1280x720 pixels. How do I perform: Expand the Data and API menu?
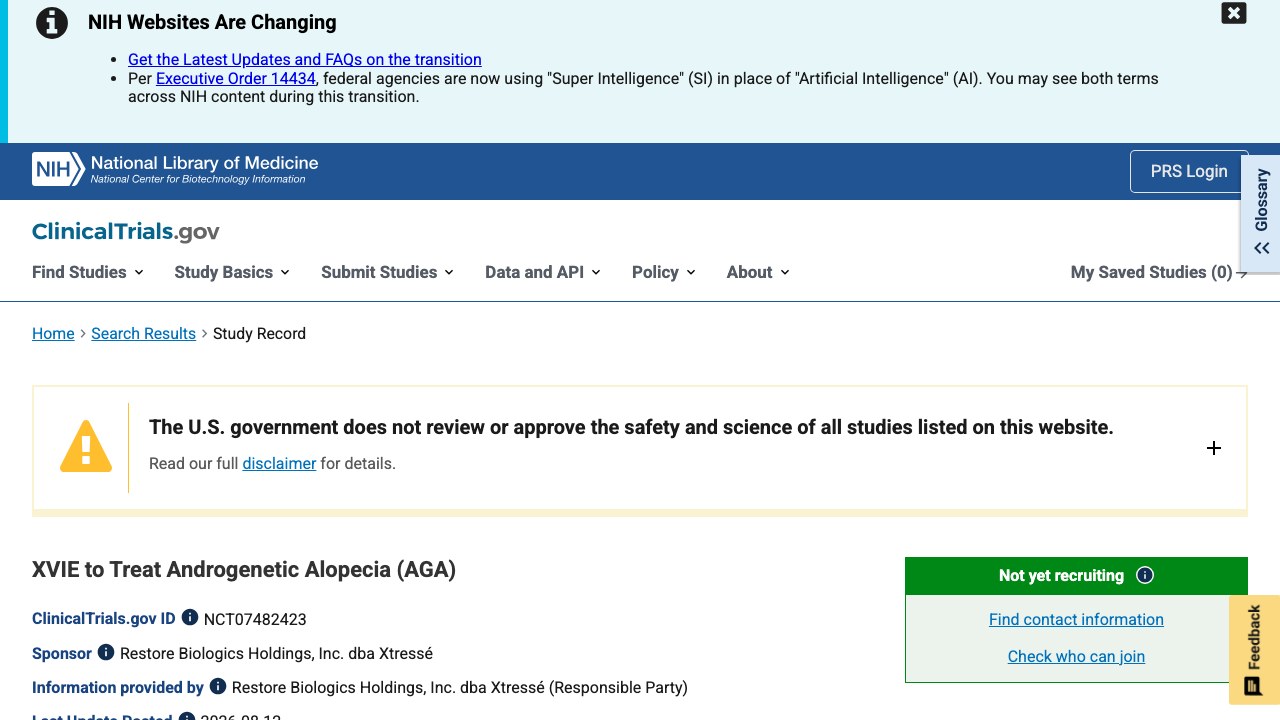(x=543, y=272)
